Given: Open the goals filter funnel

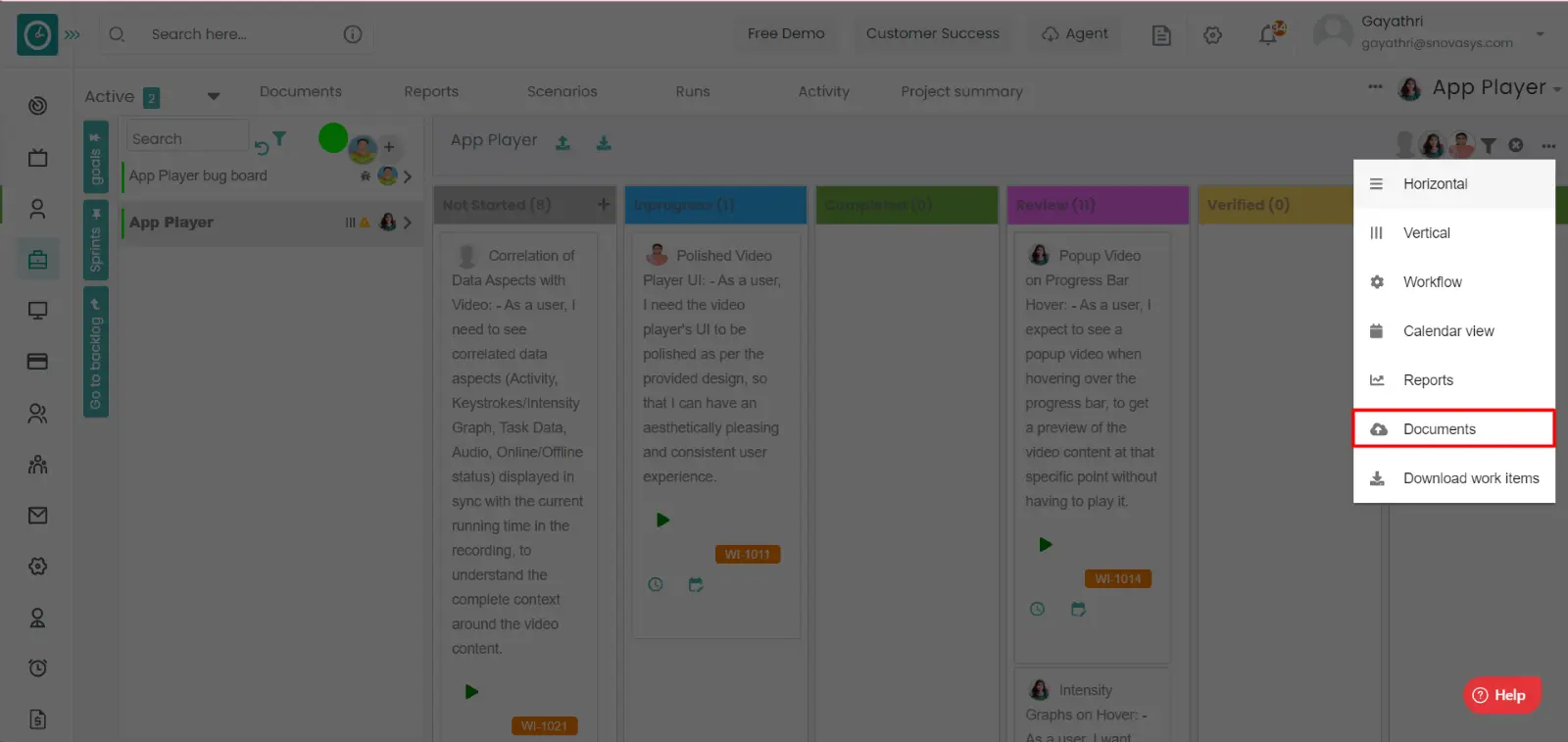Looking at the screenshot, I should 279,139.
